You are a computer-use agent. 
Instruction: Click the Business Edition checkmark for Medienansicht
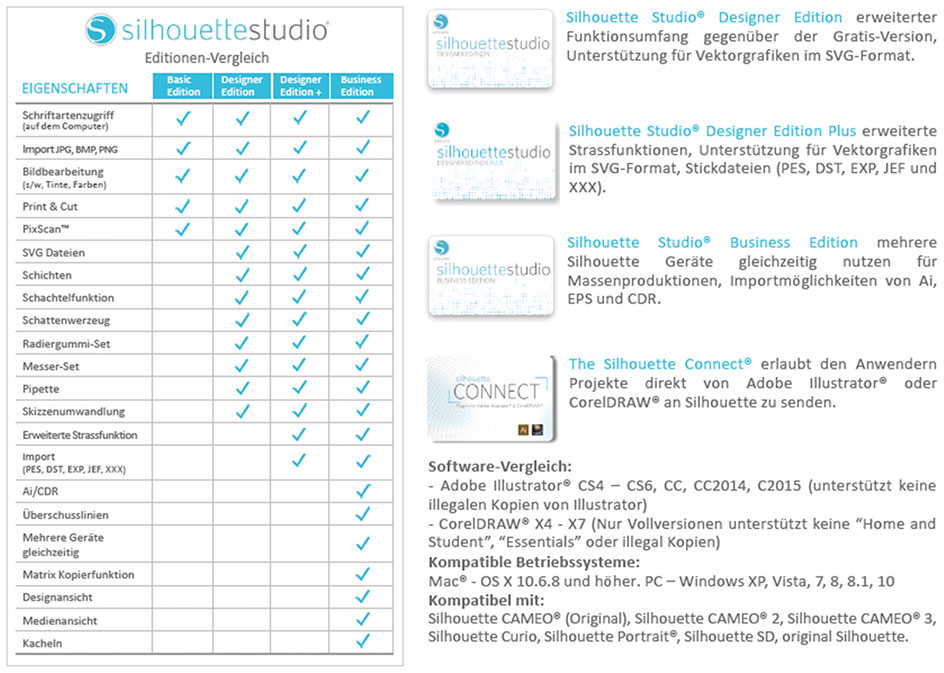tap(362, 619)
